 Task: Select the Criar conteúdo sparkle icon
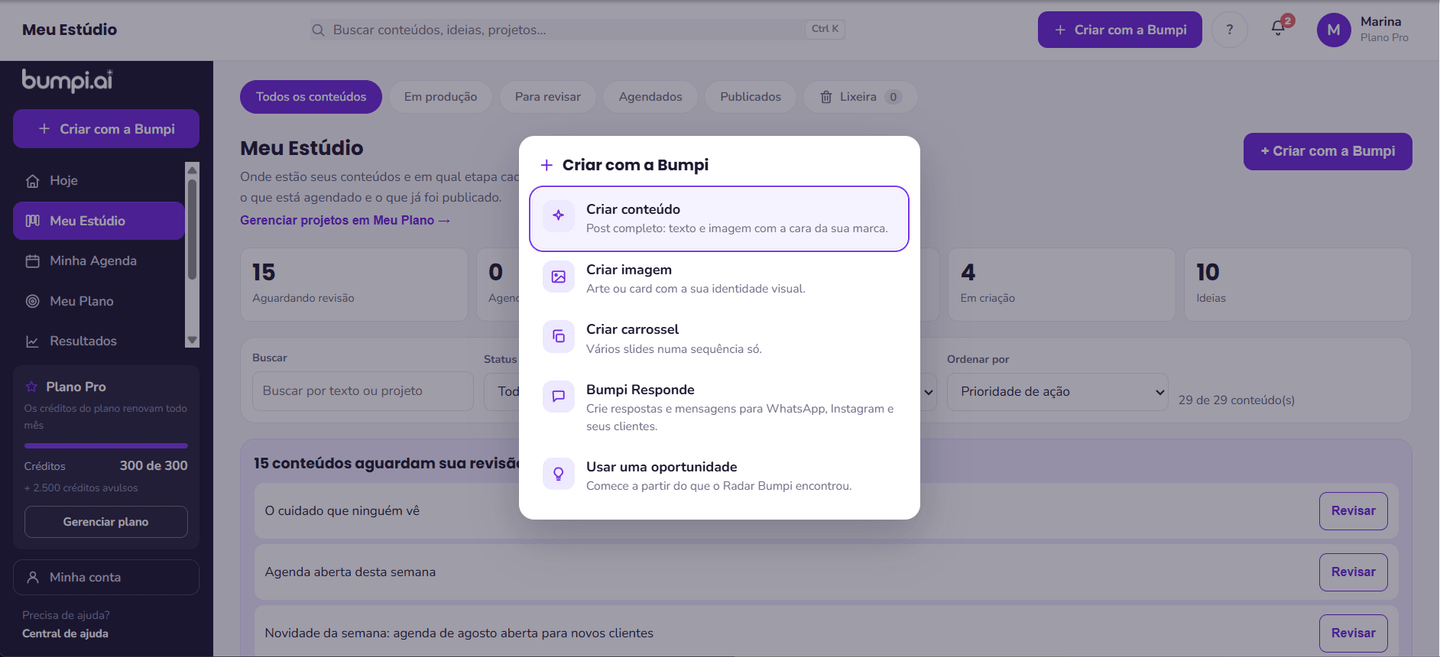(558, 215)
